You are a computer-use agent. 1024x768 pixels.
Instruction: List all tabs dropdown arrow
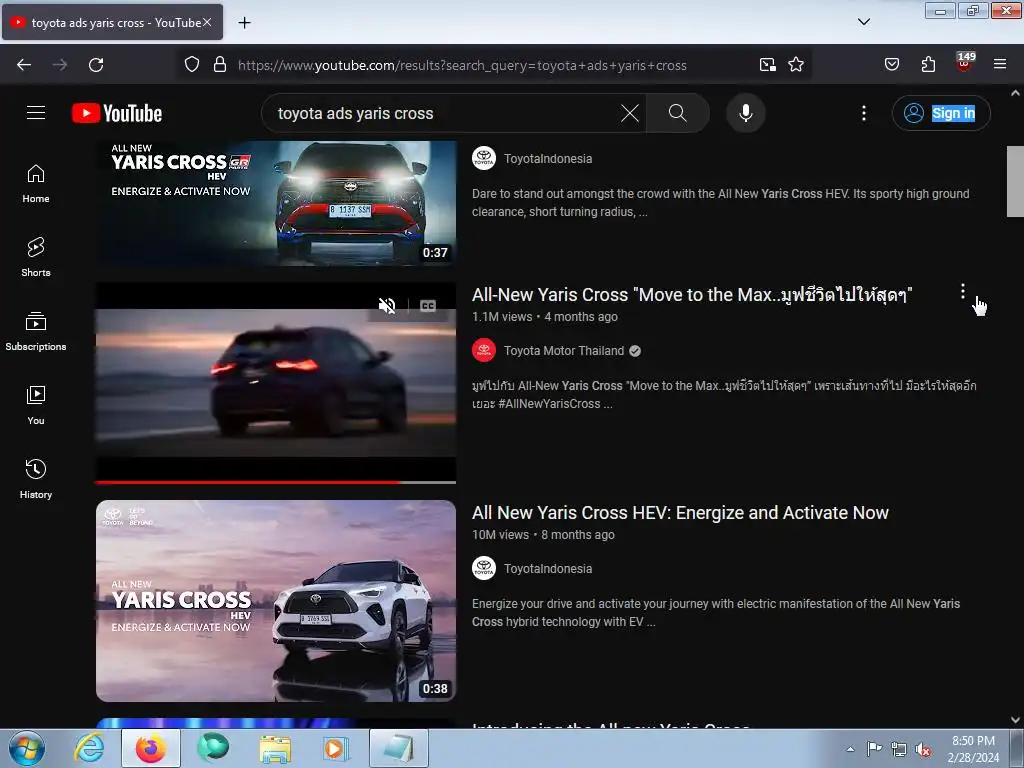point(863,22)
